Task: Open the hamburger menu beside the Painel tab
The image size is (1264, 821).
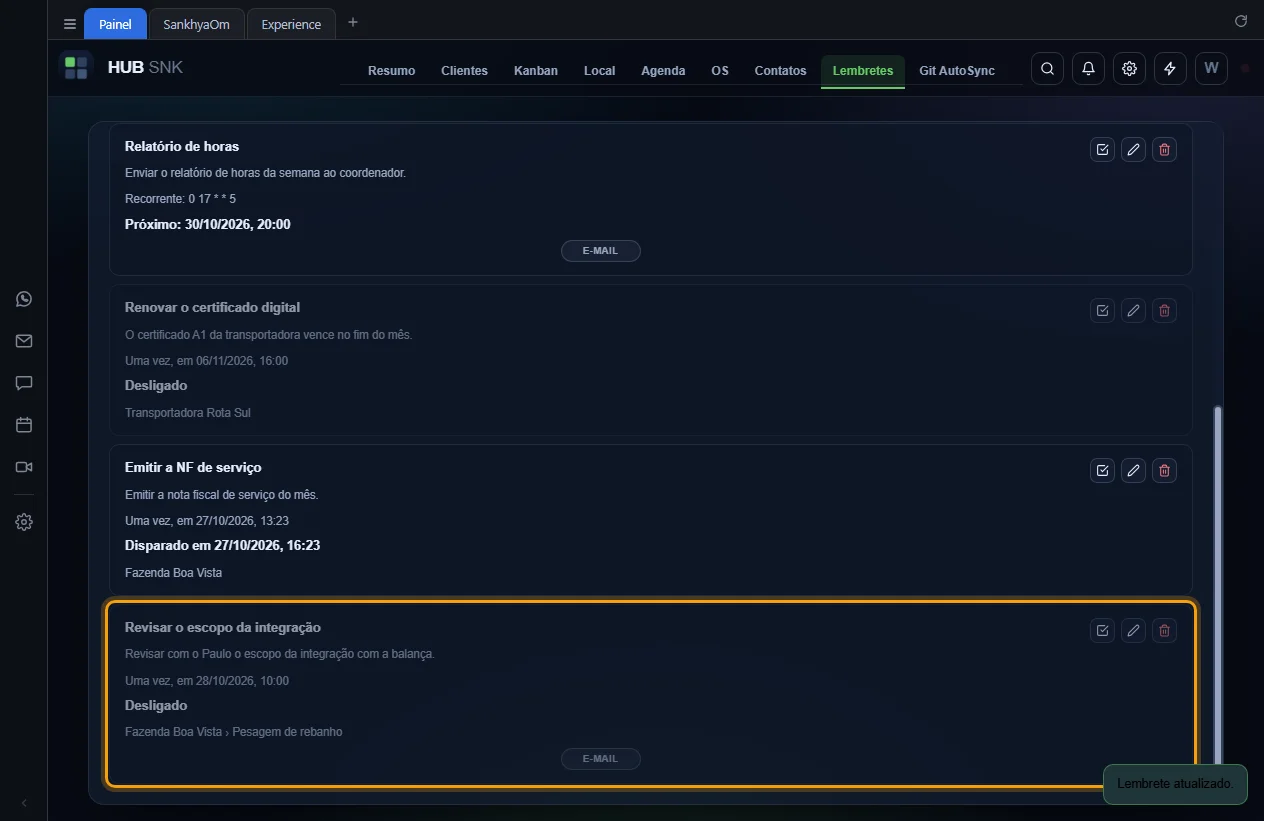Action: (70, 24)
